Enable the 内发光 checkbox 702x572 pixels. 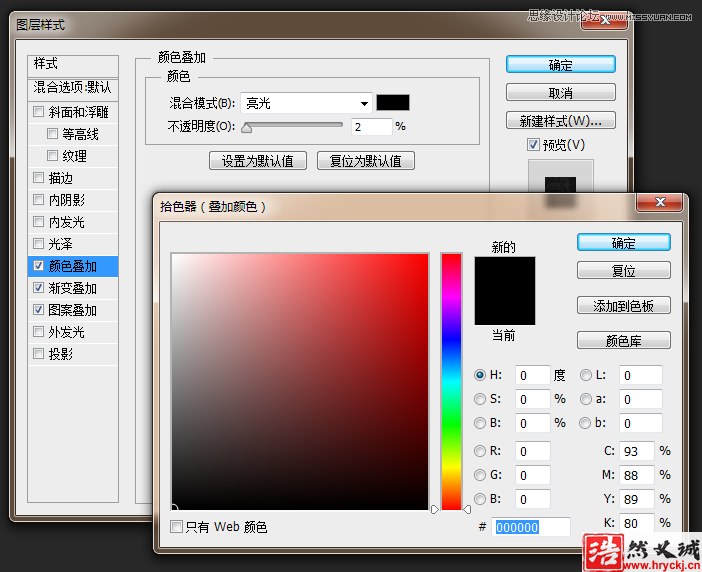[39, 221]
